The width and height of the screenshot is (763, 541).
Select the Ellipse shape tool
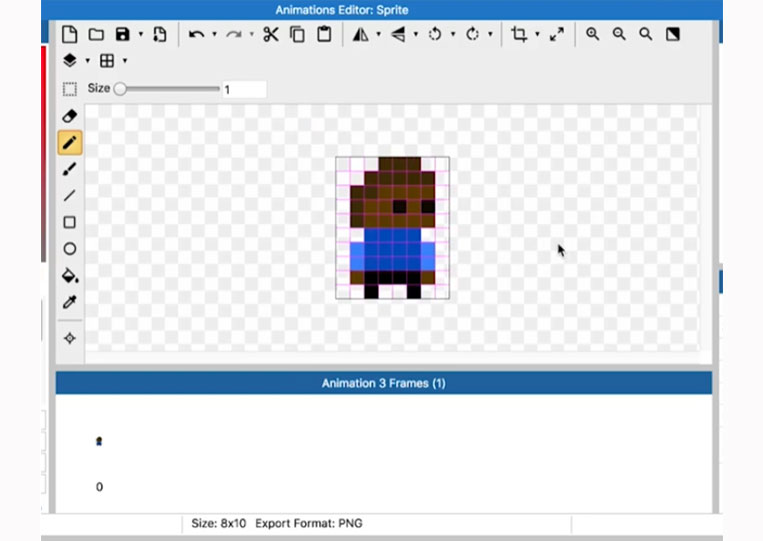click(x=70, y=249)
